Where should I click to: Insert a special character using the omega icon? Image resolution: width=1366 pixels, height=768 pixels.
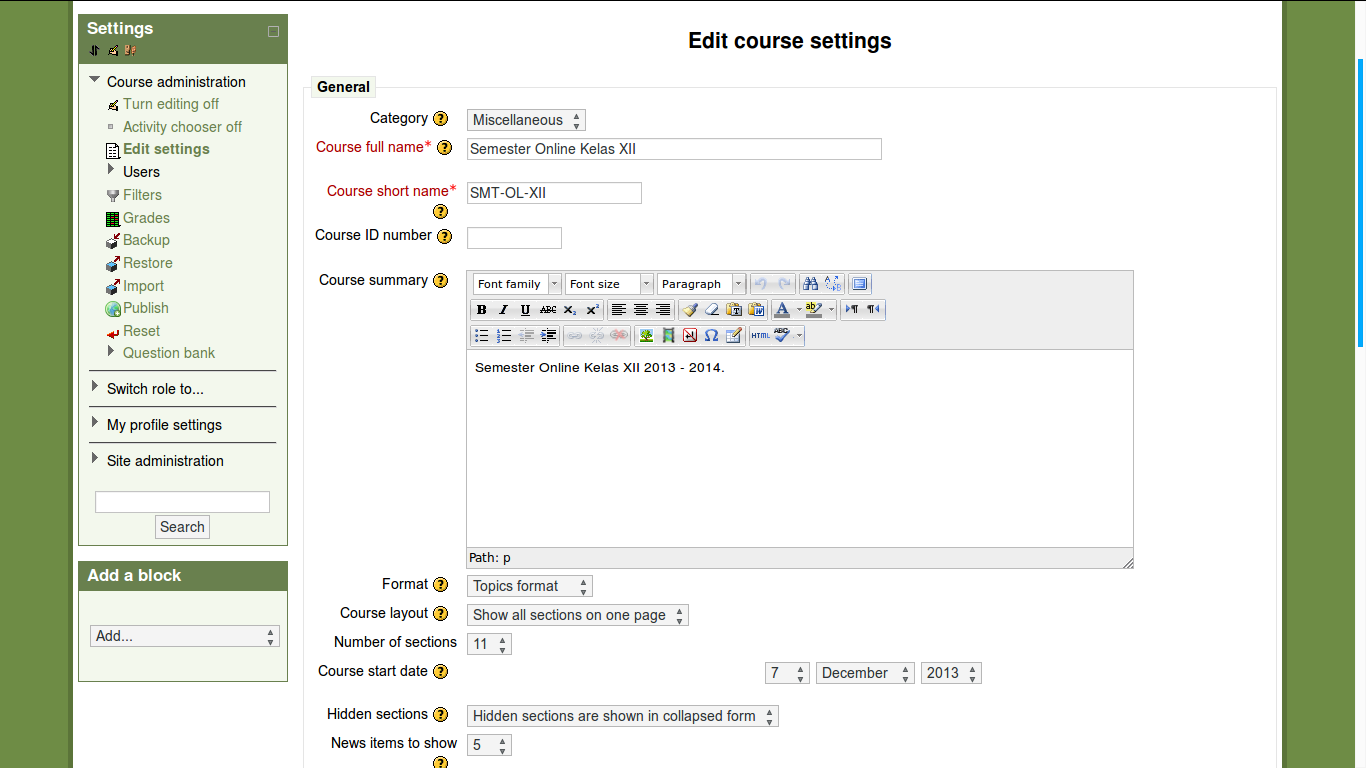click(x=710, y=335)
